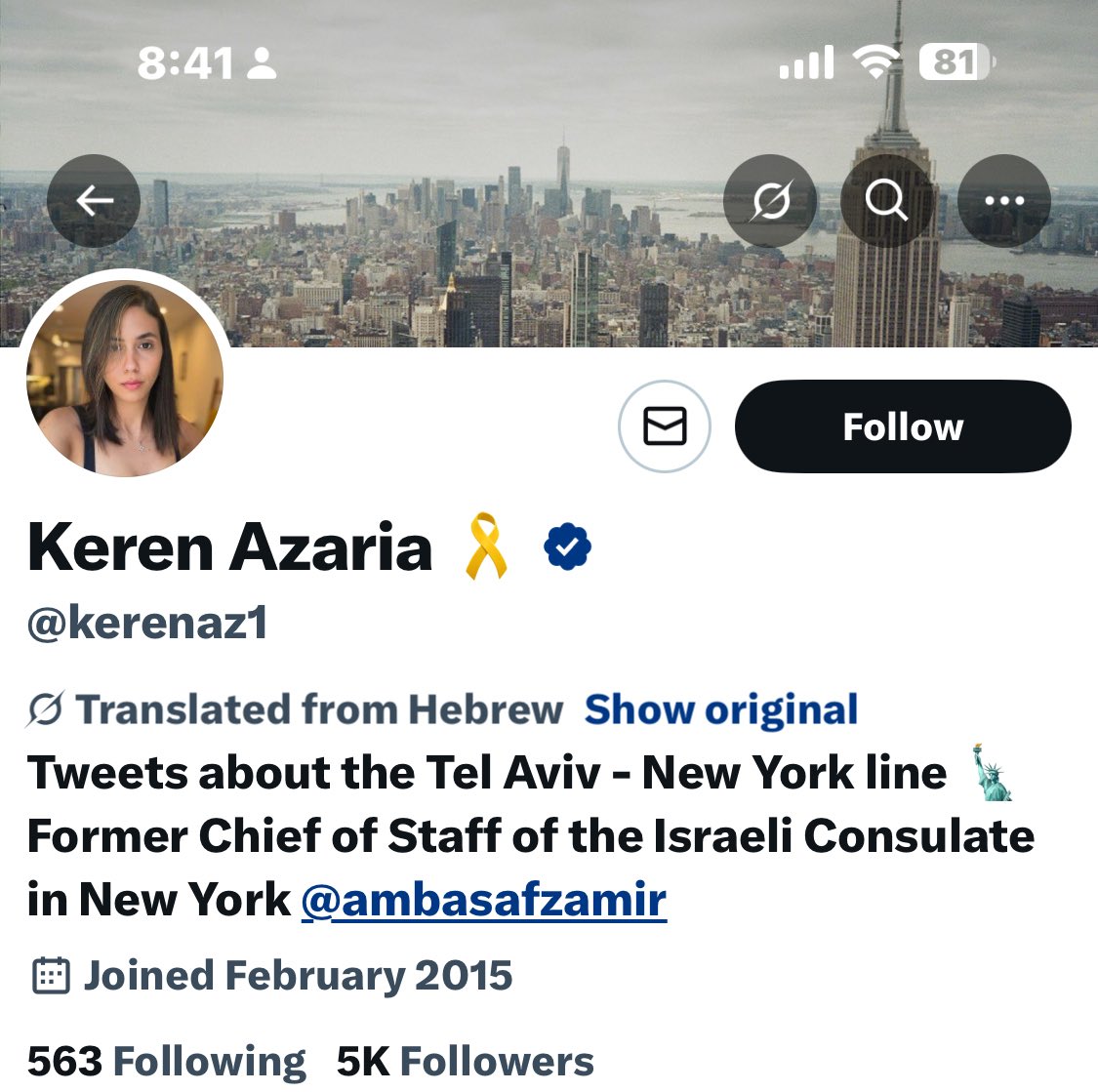Tap the calendar icon next to Joined date
The width and height of the screenshot is (1098, 1092).
[51, 975]
